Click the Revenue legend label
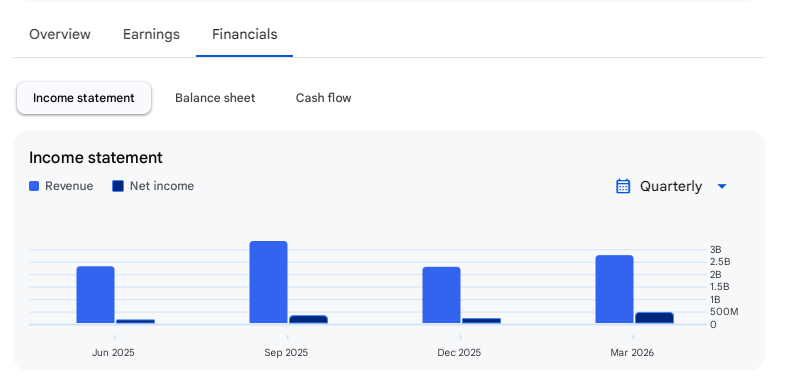The height and width of the screenshot is (389, 787). tap(69, 186)
